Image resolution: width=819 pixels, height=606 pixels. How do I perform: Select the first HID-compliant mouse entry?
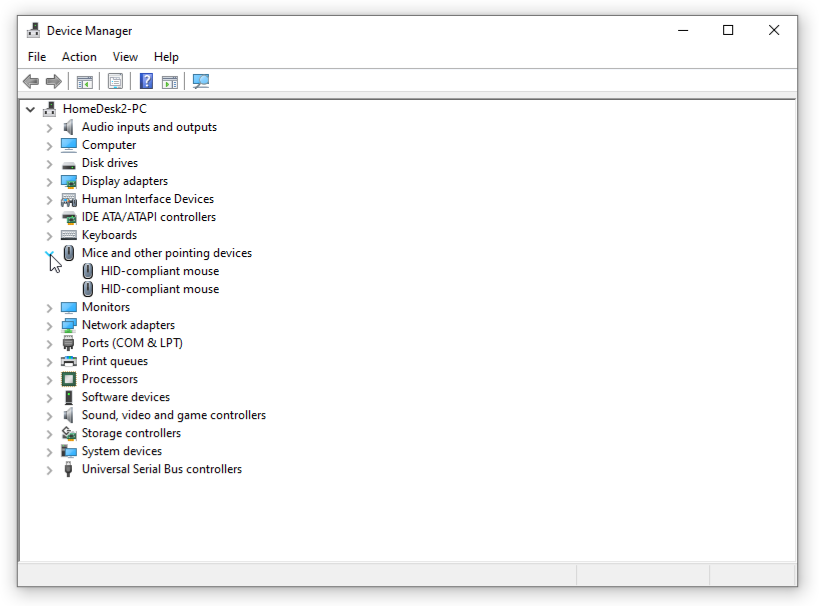pos(160,271)
